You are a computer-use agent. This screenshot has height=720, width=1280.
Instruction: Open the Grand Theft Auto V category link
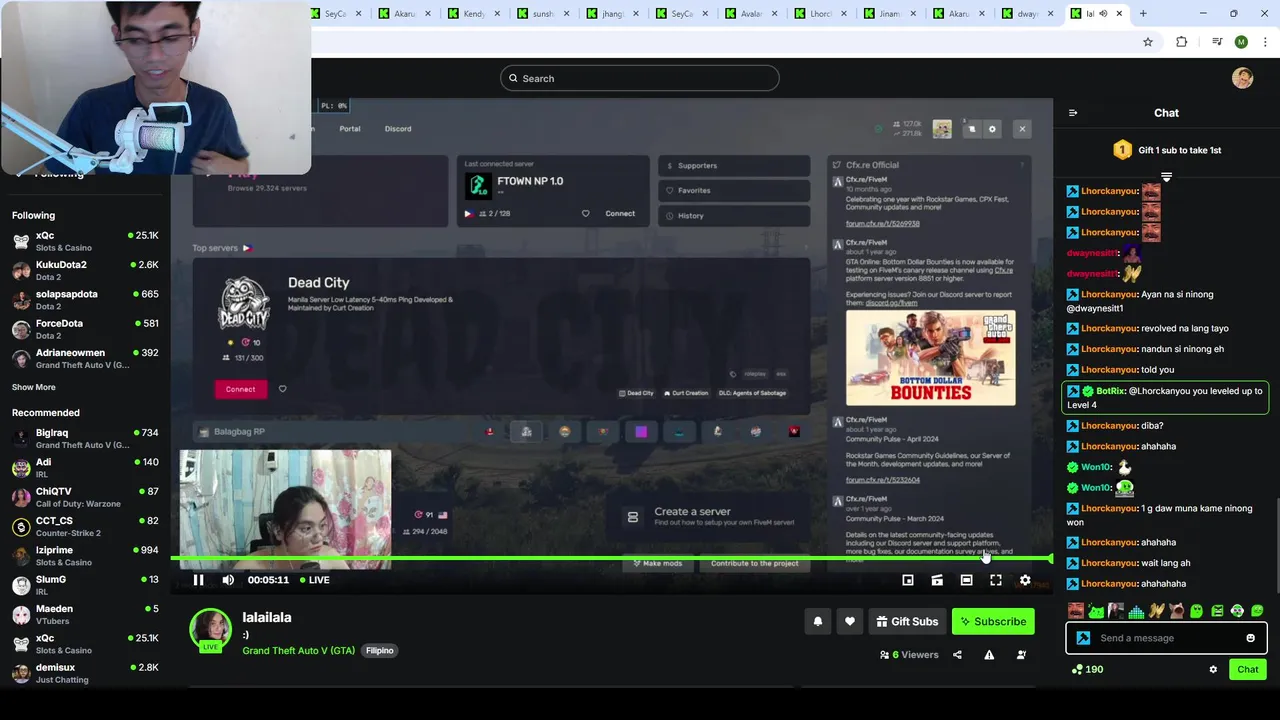298,650
